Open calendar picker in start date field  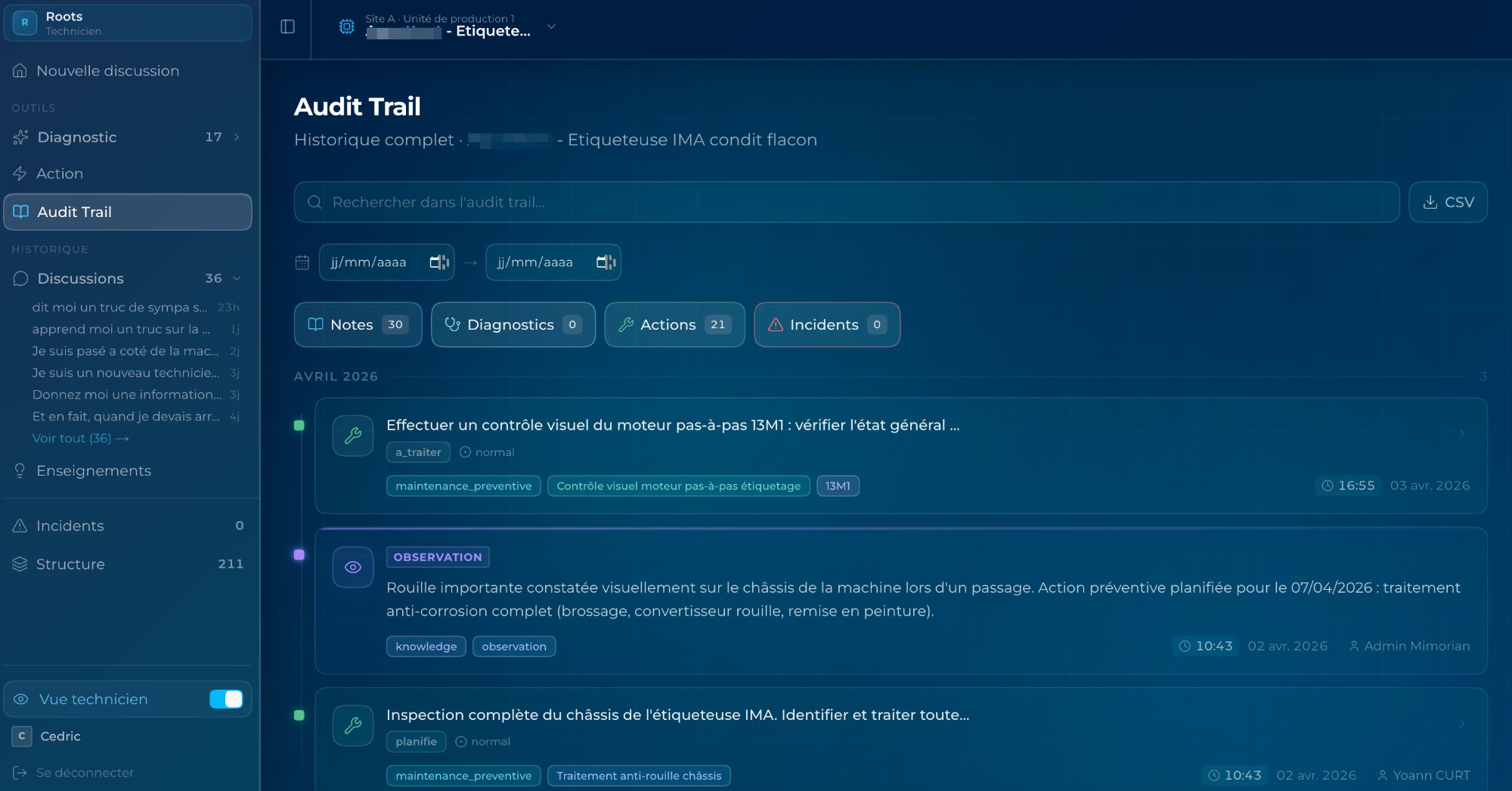pos(438,262)
